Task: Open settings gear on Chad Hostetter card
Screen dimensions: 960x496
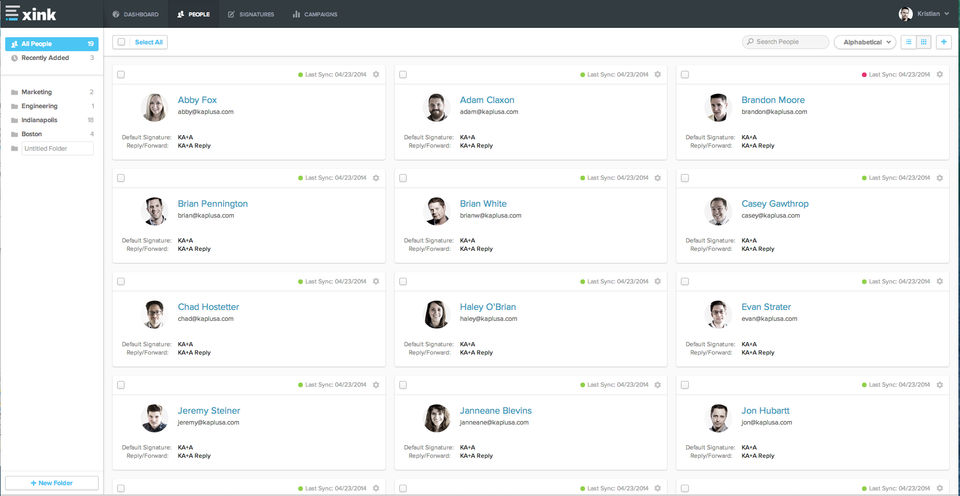Action: coord(376,282)
